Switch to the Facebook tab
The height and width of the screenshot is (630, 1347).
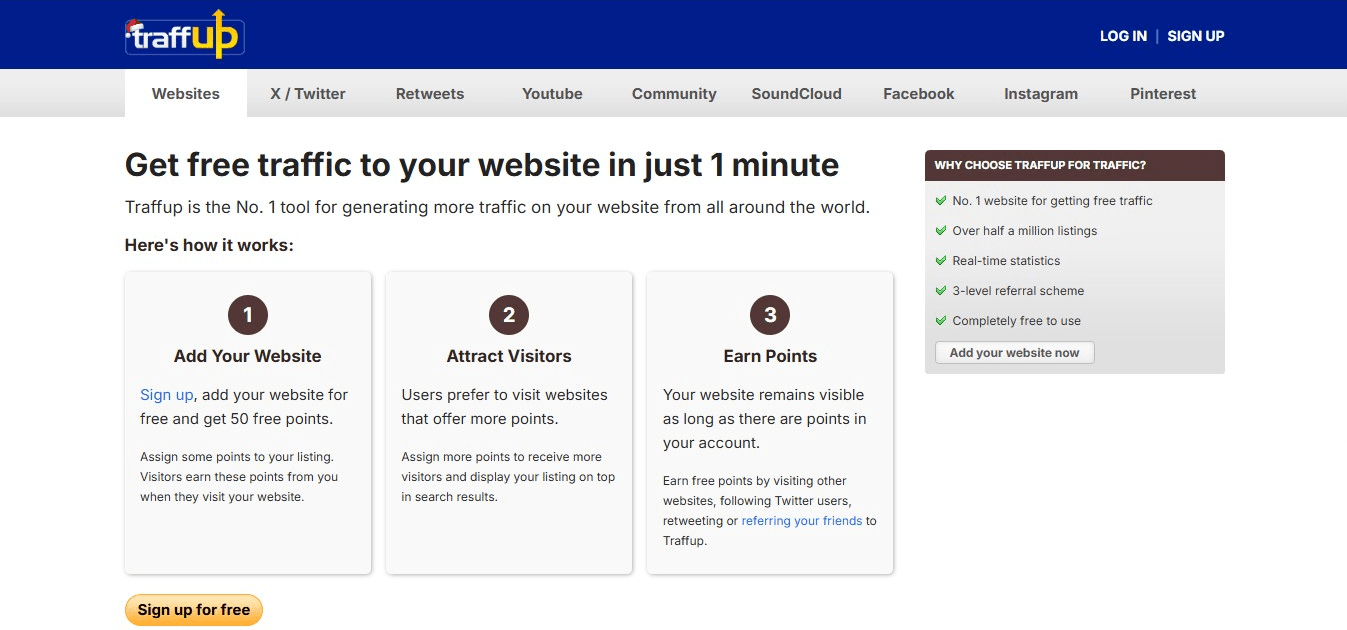coord(919,93)
